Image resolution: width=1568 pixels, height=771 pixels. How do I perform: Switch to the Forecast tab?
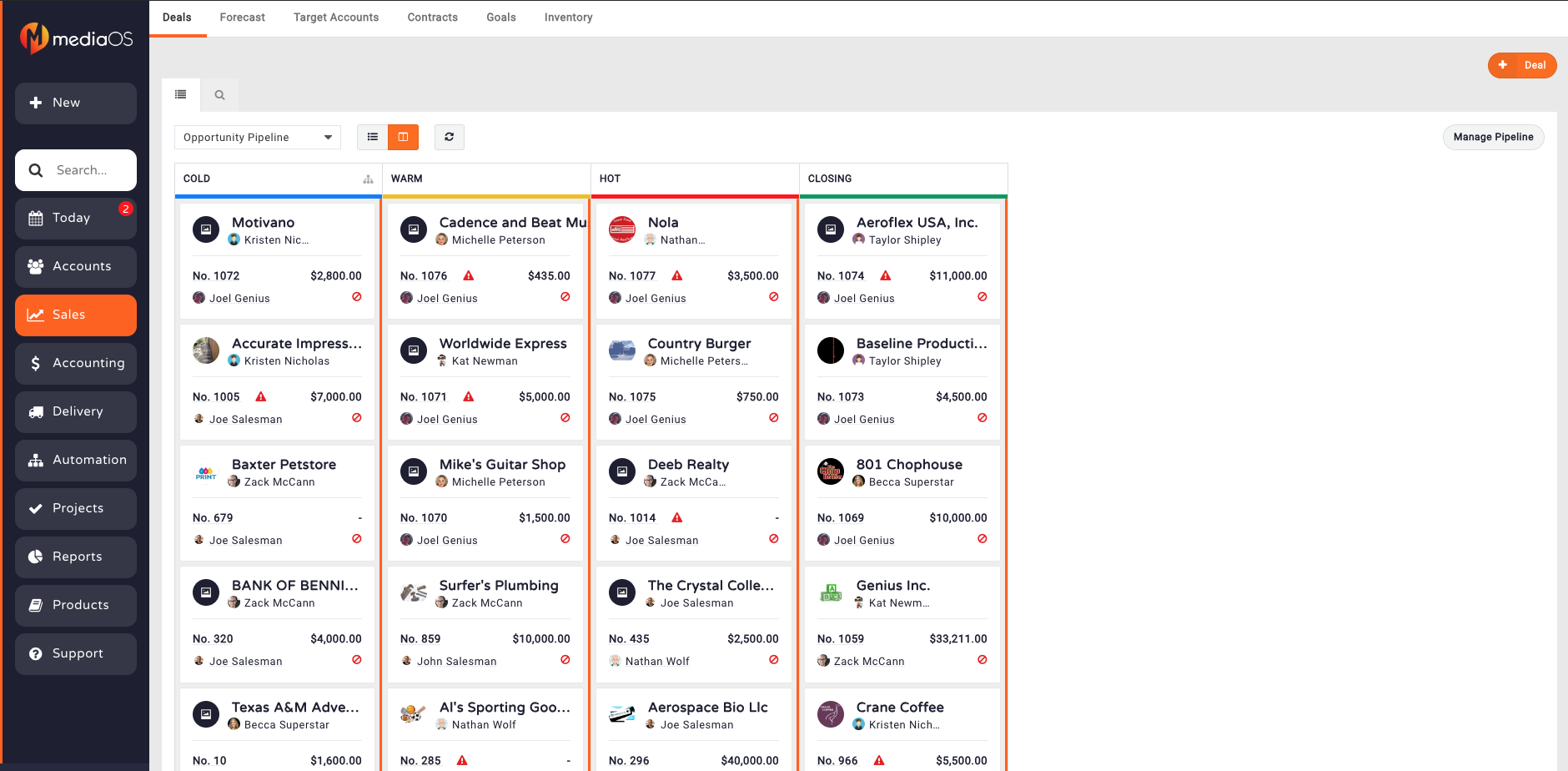(x=242, y=17)
